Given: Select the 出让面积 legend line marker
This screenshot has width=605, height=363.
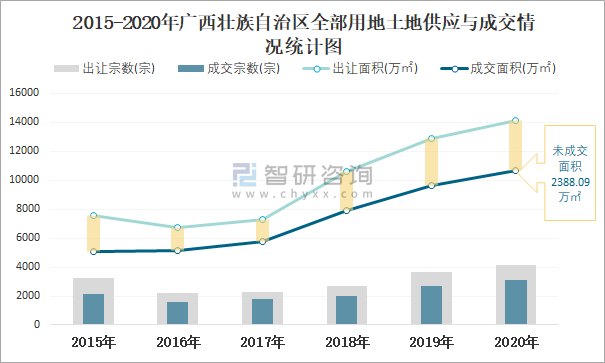Looking at the screenshot, I should [x=316, y=69].
